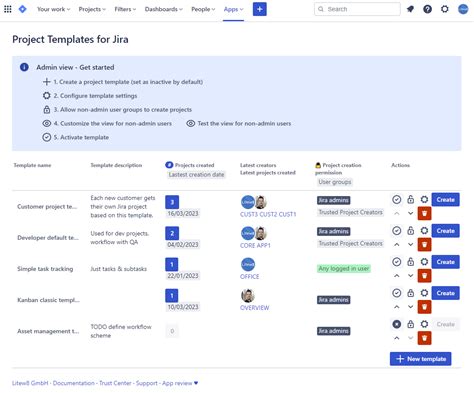Move Developer default template up
This screenshot has height=393, width=474.
[x=397, y=244]
